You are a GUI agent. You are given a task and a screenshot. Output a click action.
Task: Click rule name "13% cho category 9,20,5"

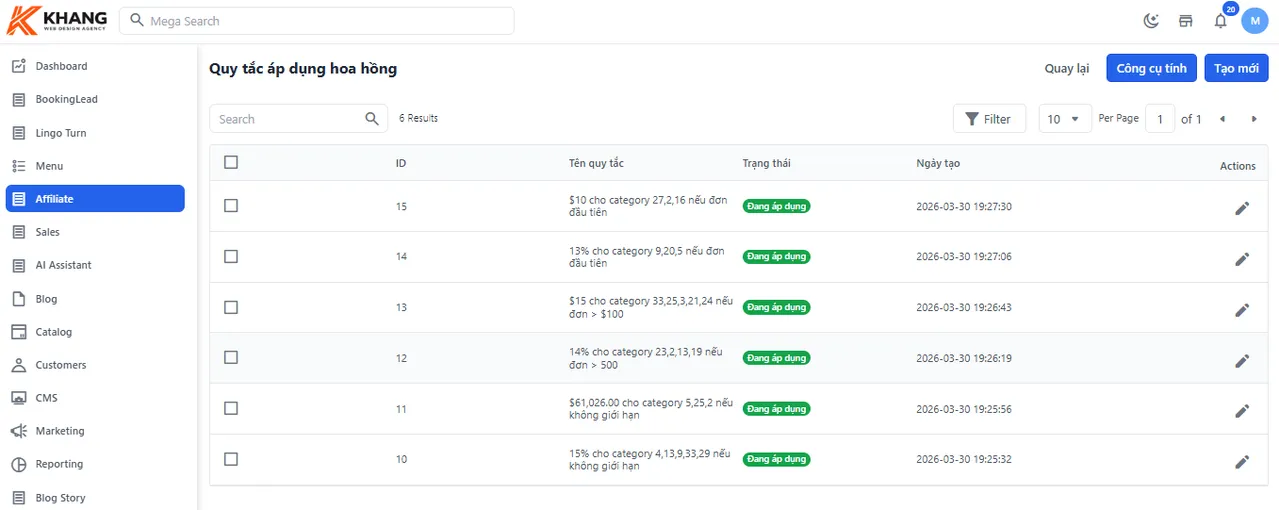[x=647, y=256]
